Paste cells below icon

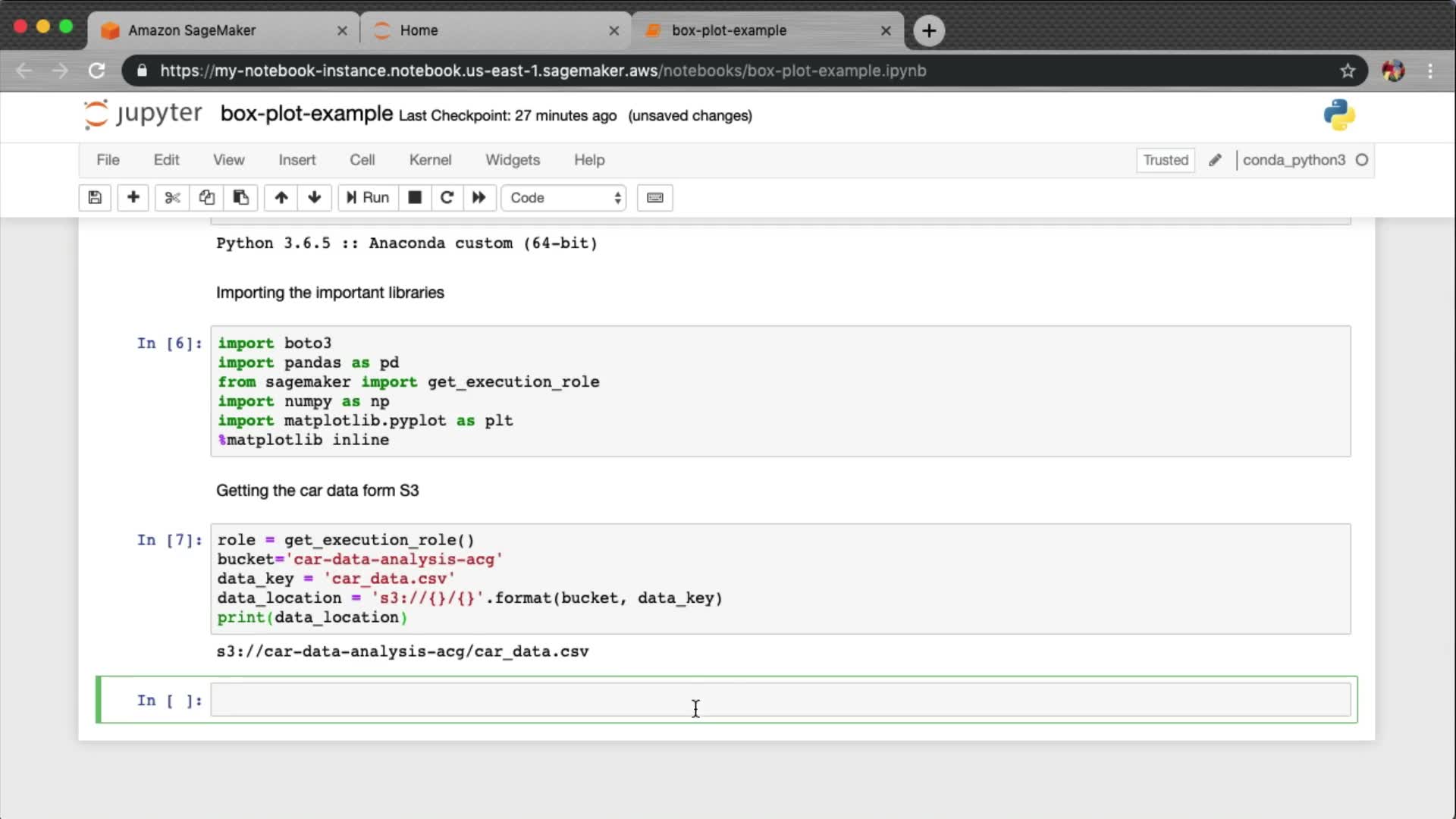click(x=240, y=198)
